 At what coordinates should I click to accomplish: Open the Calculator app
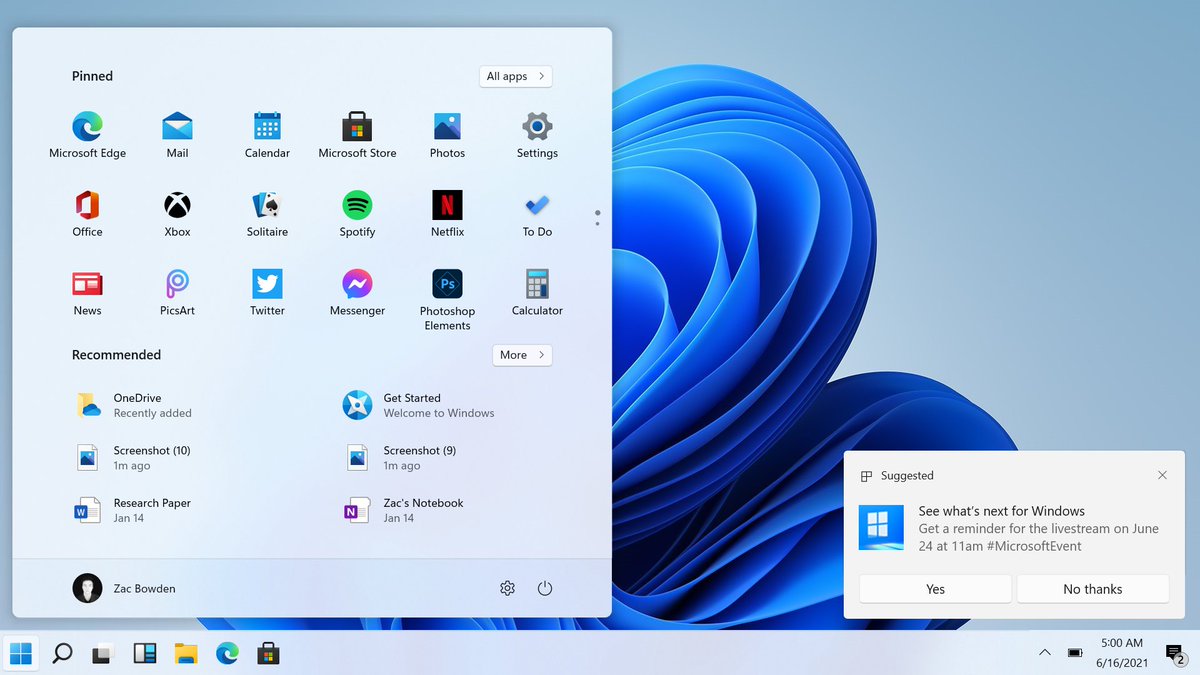537,293
